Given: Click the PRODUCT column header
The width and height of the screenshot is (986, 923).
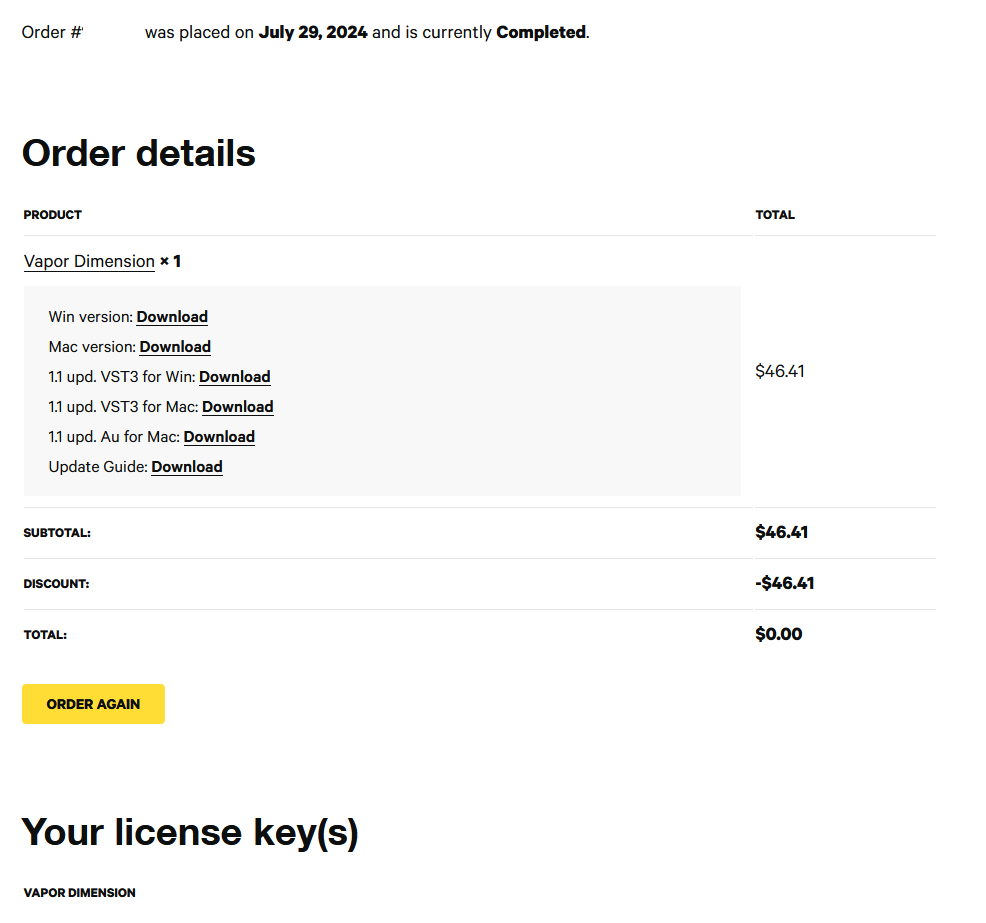Looking at the screenshot, I should point(53,215).
